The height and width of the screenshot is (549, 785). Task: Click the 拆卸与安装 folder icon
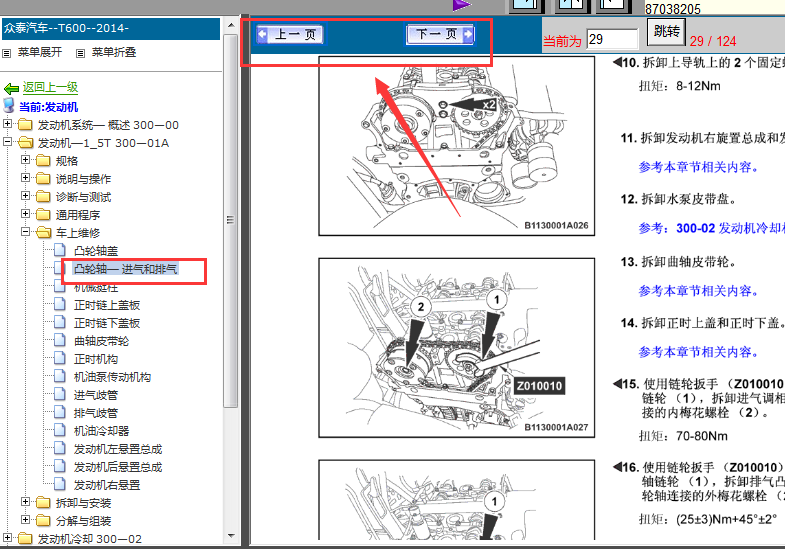(43, 502)
